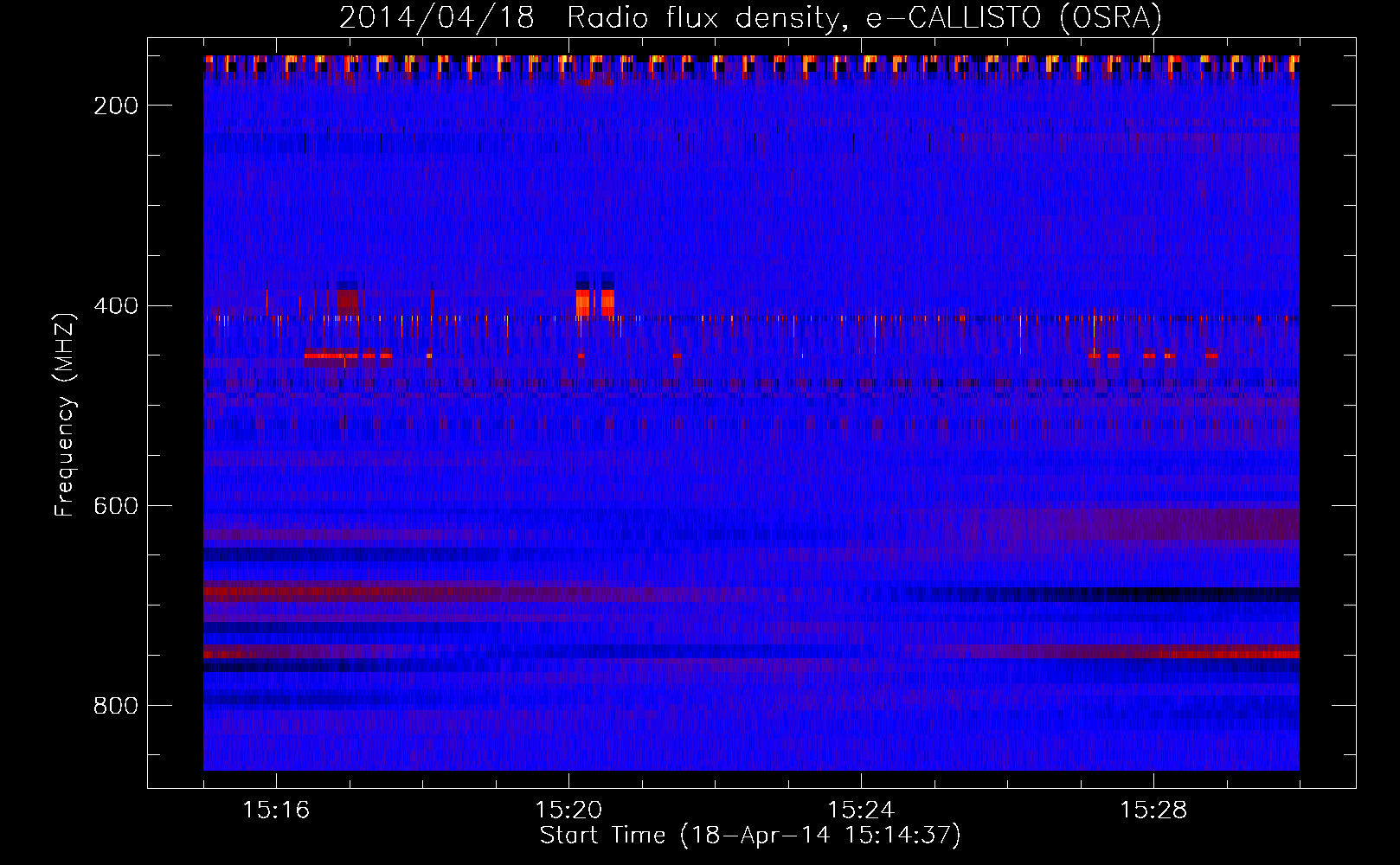The image size is (1400, 865).
Task: Click the 600 frequency tick label
Action: click(x=116, y=506)
